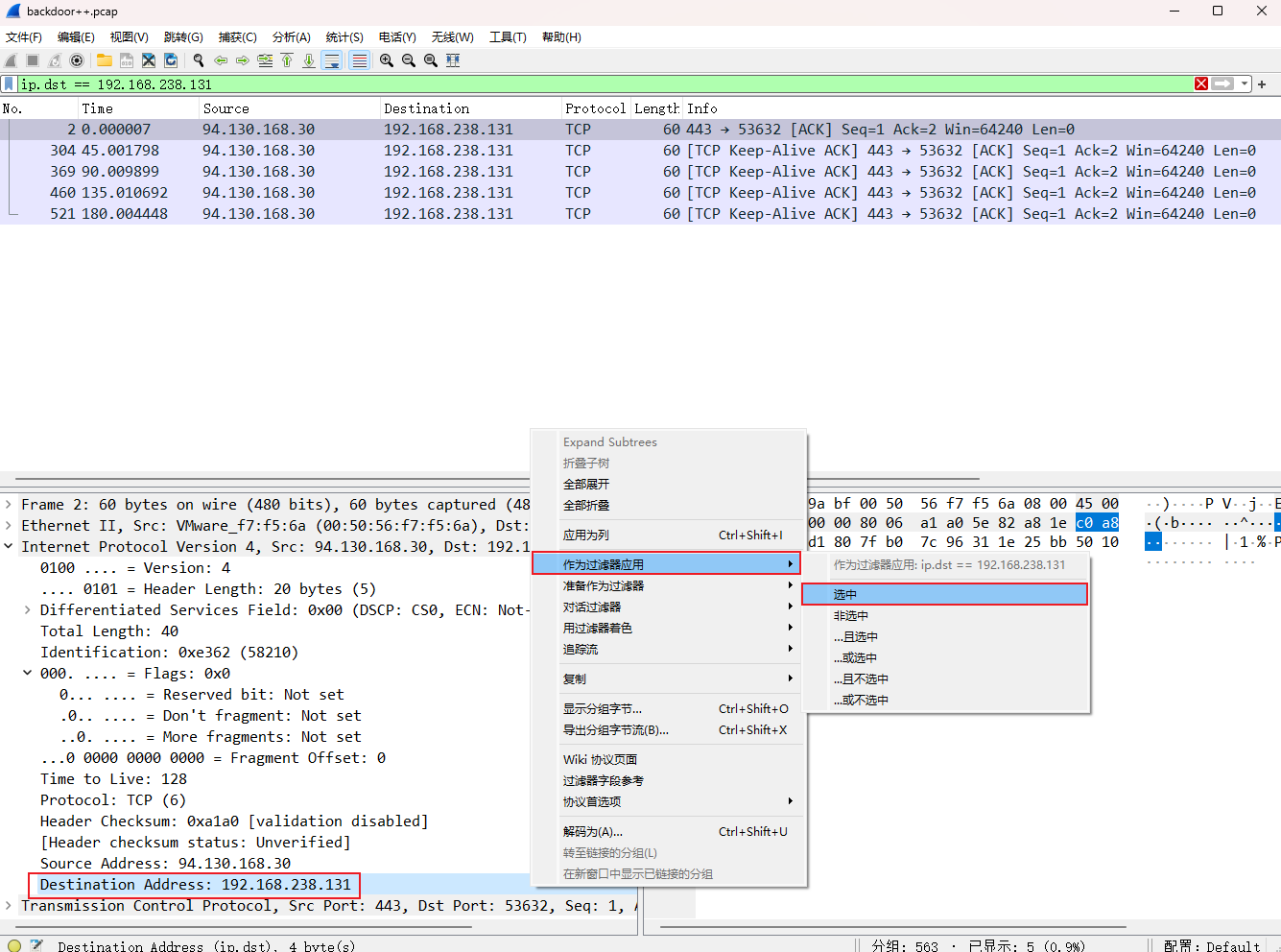The image size is (1281, 952).
Task: Expand the Ethernet II tree node
Action: [x=9, y=525]
